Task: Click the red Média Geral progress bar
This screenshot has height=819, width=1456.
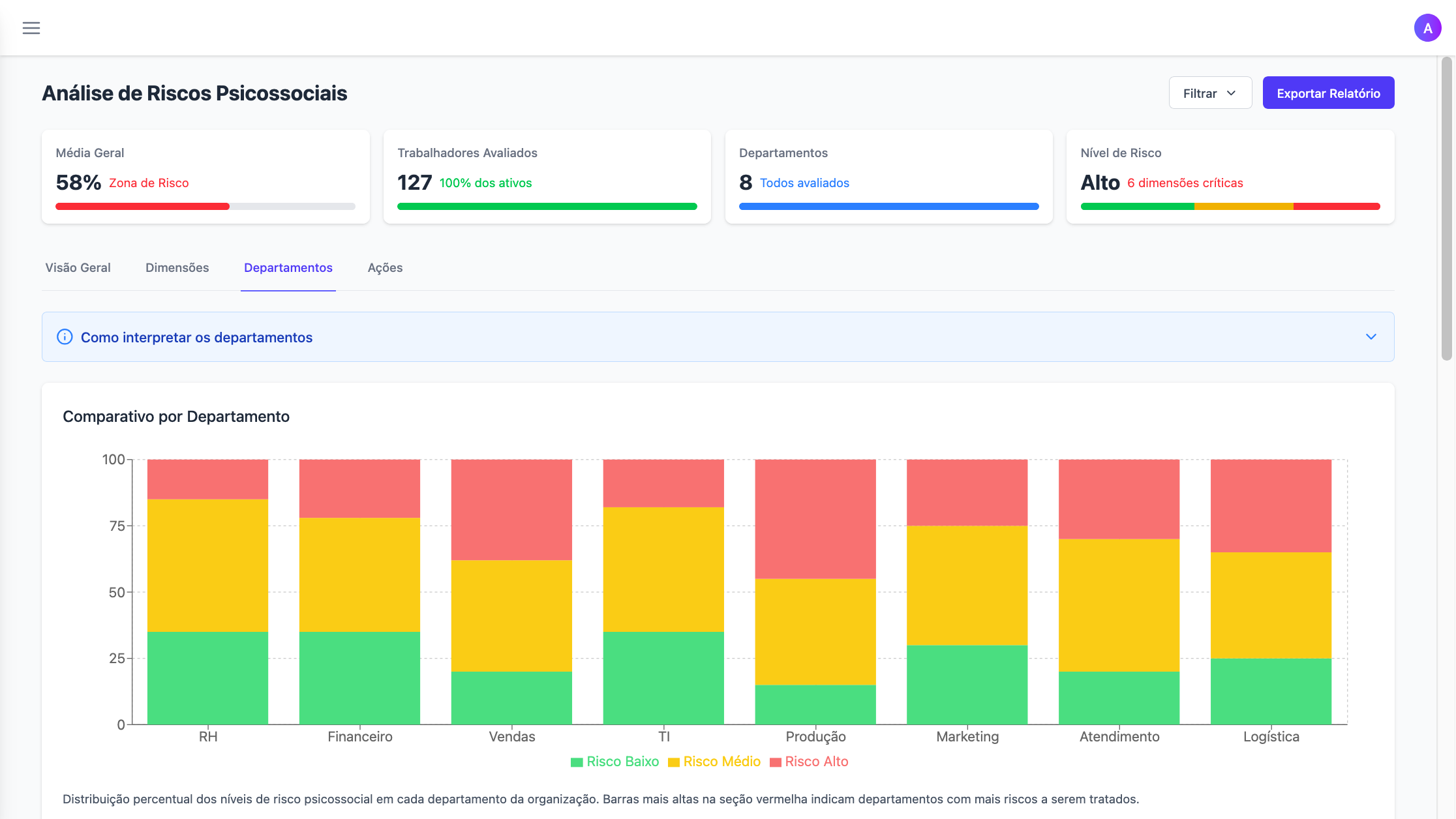Action: 142,206
